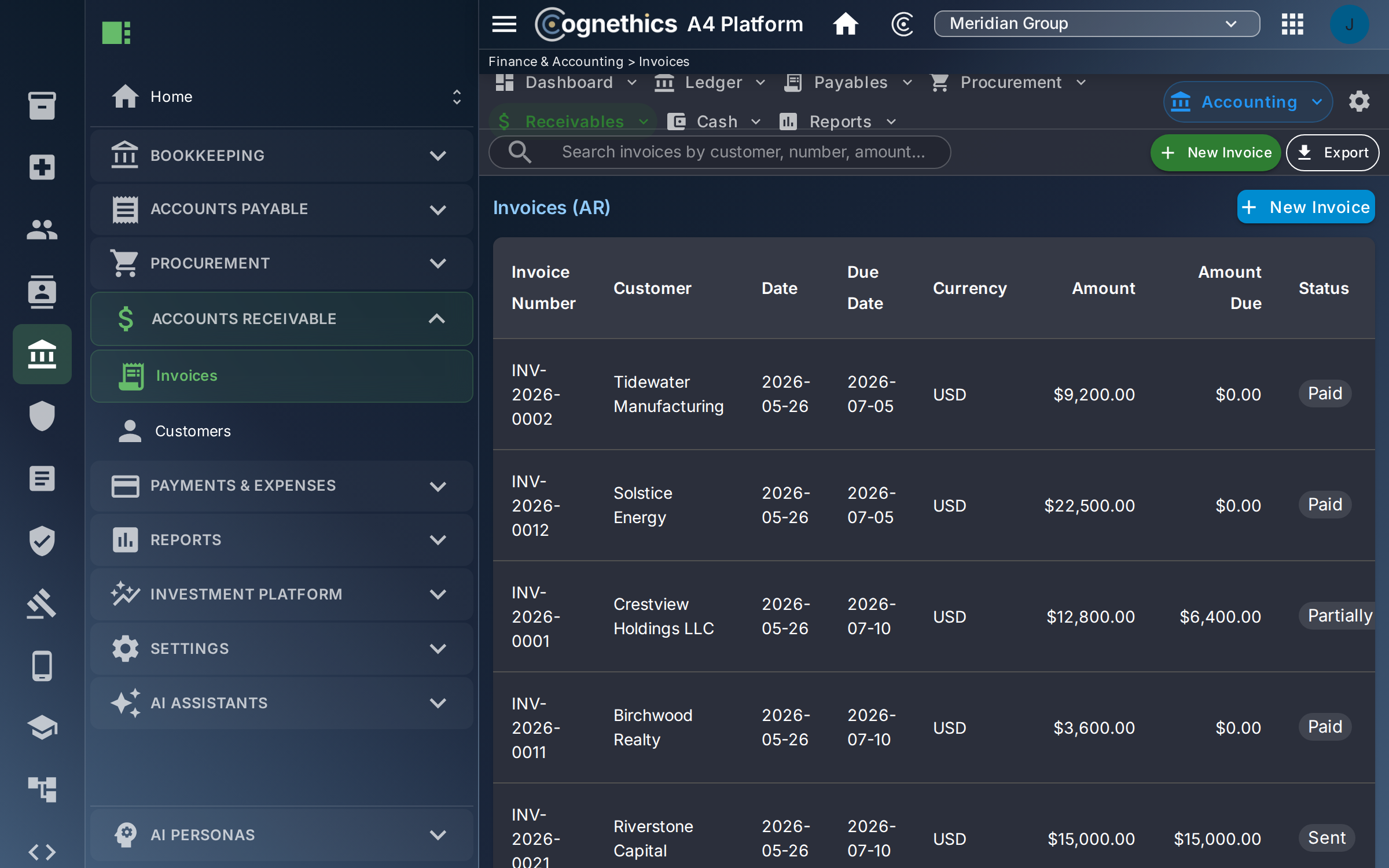This screenshot has height=868, width=1389.
Task: Click the Tidewater Manufacturing customer cell
Action: tap(668, 394)
